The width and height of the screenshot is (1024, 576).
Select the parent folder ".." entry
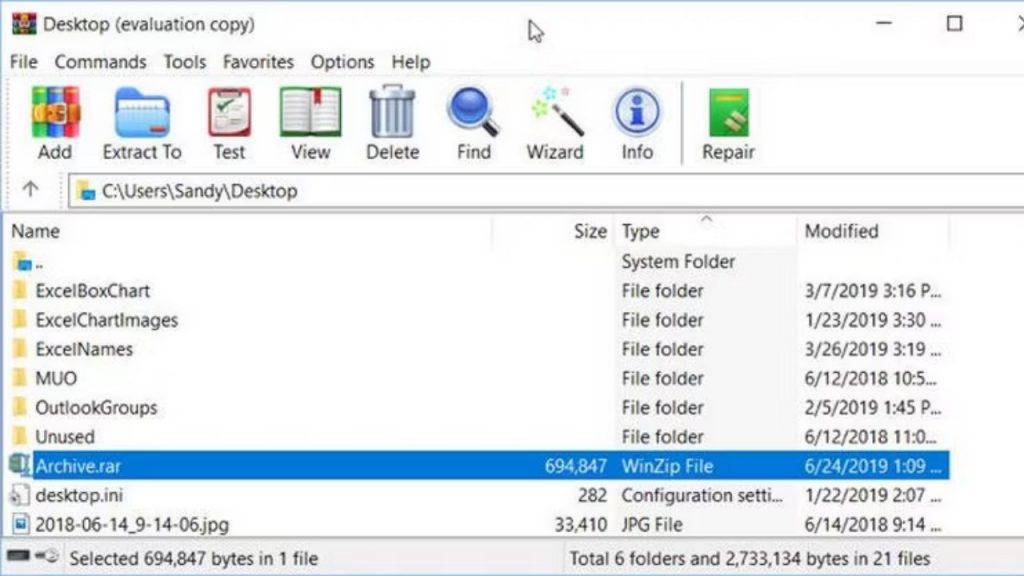click(x=39, y=263)
